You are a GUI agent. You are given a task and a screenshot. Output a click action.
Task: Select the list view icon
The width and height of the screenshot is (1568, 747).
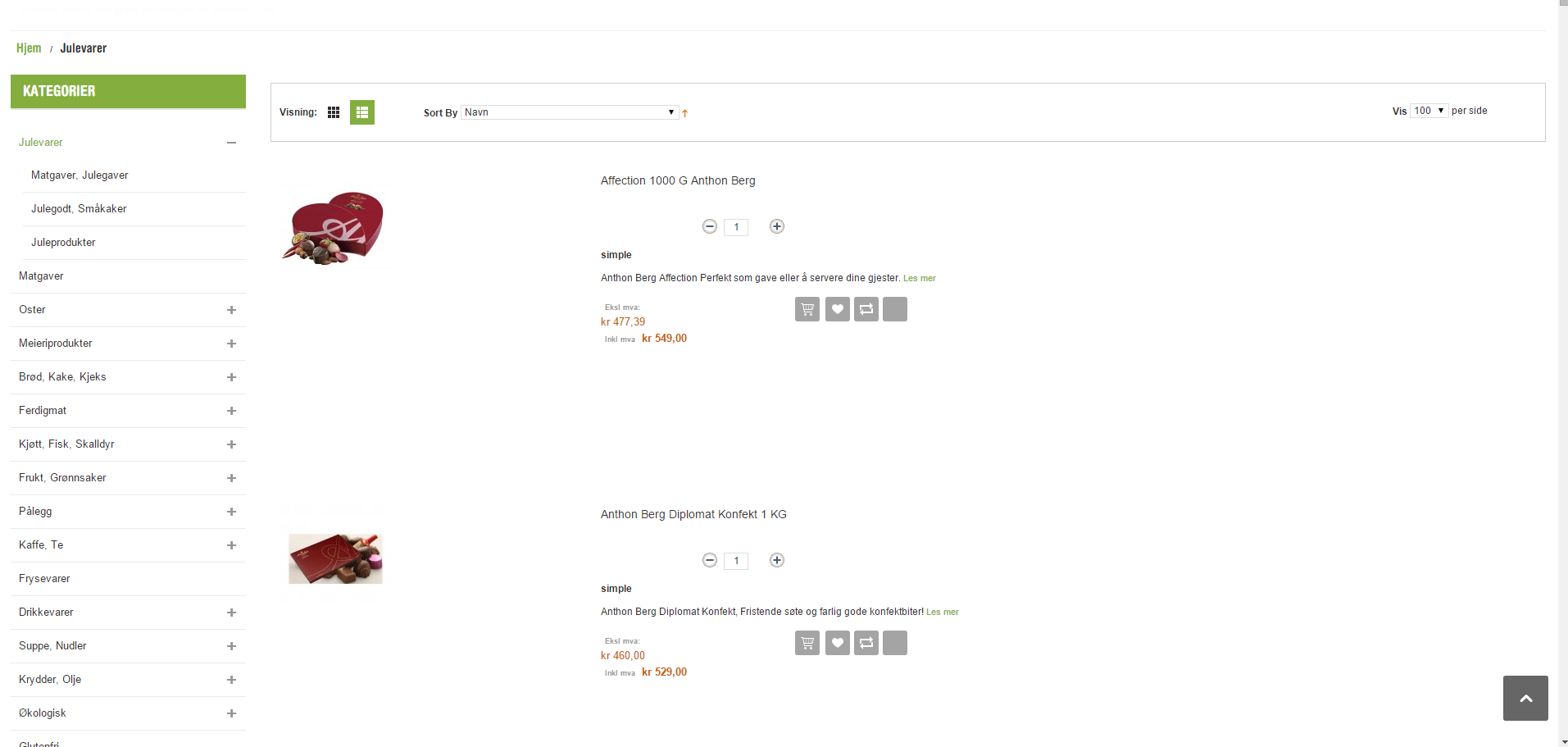(362, 112)
